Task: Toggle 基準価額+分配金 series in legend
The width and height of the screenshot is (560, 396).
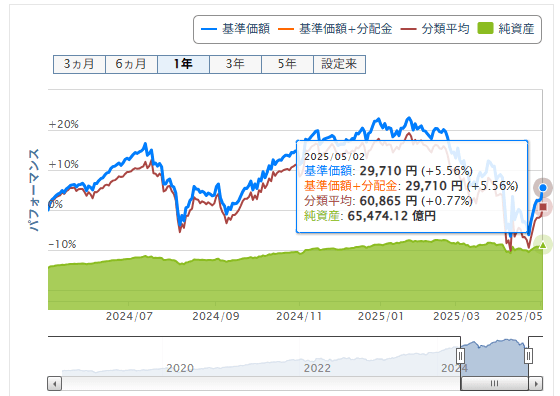Action: 335,29
